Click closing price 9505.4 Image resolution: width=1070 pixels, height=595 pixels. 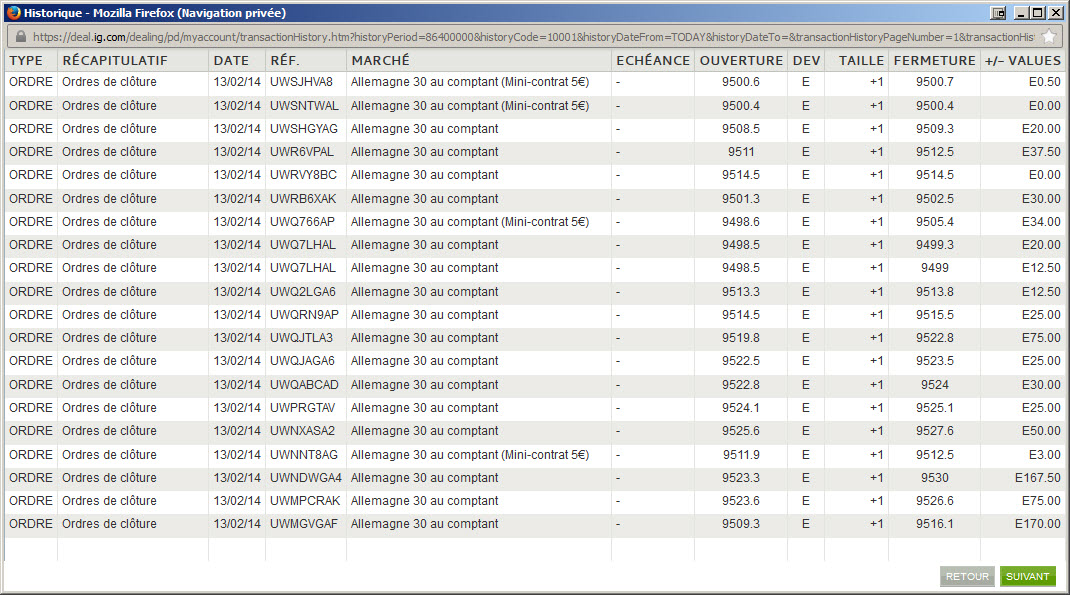click(934, 222)
